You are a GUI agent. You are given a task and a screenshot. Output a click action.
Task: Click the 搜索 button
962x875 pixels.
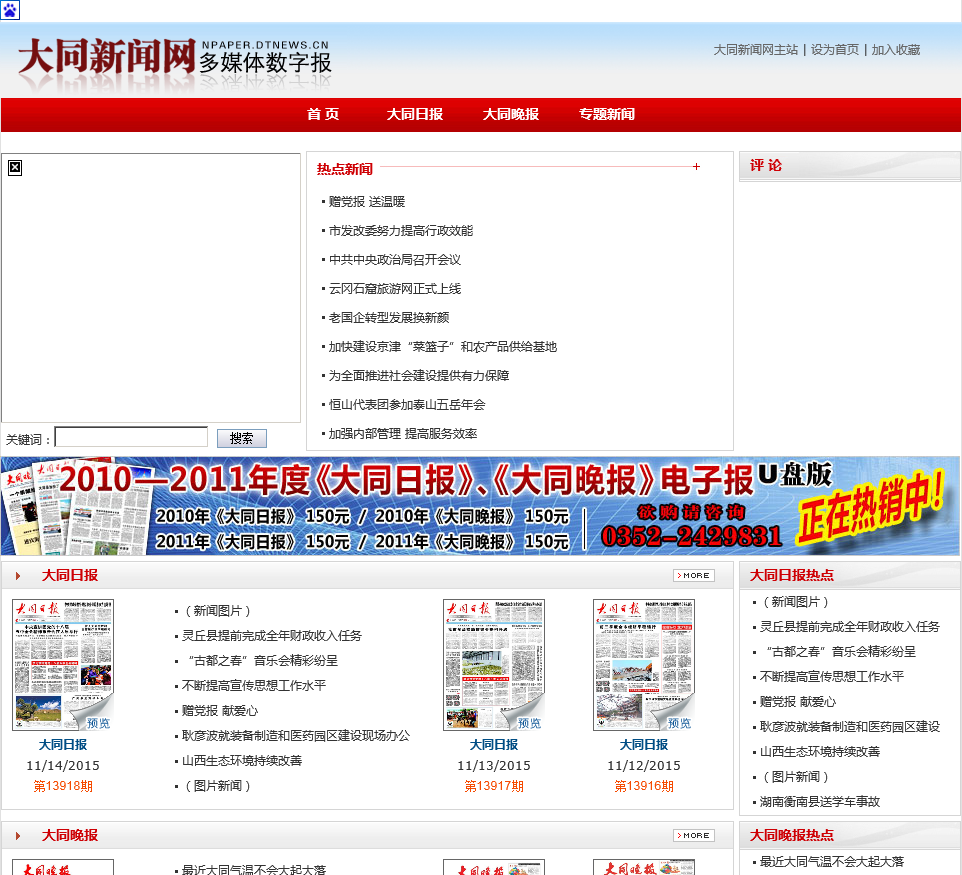pos(242,438)
